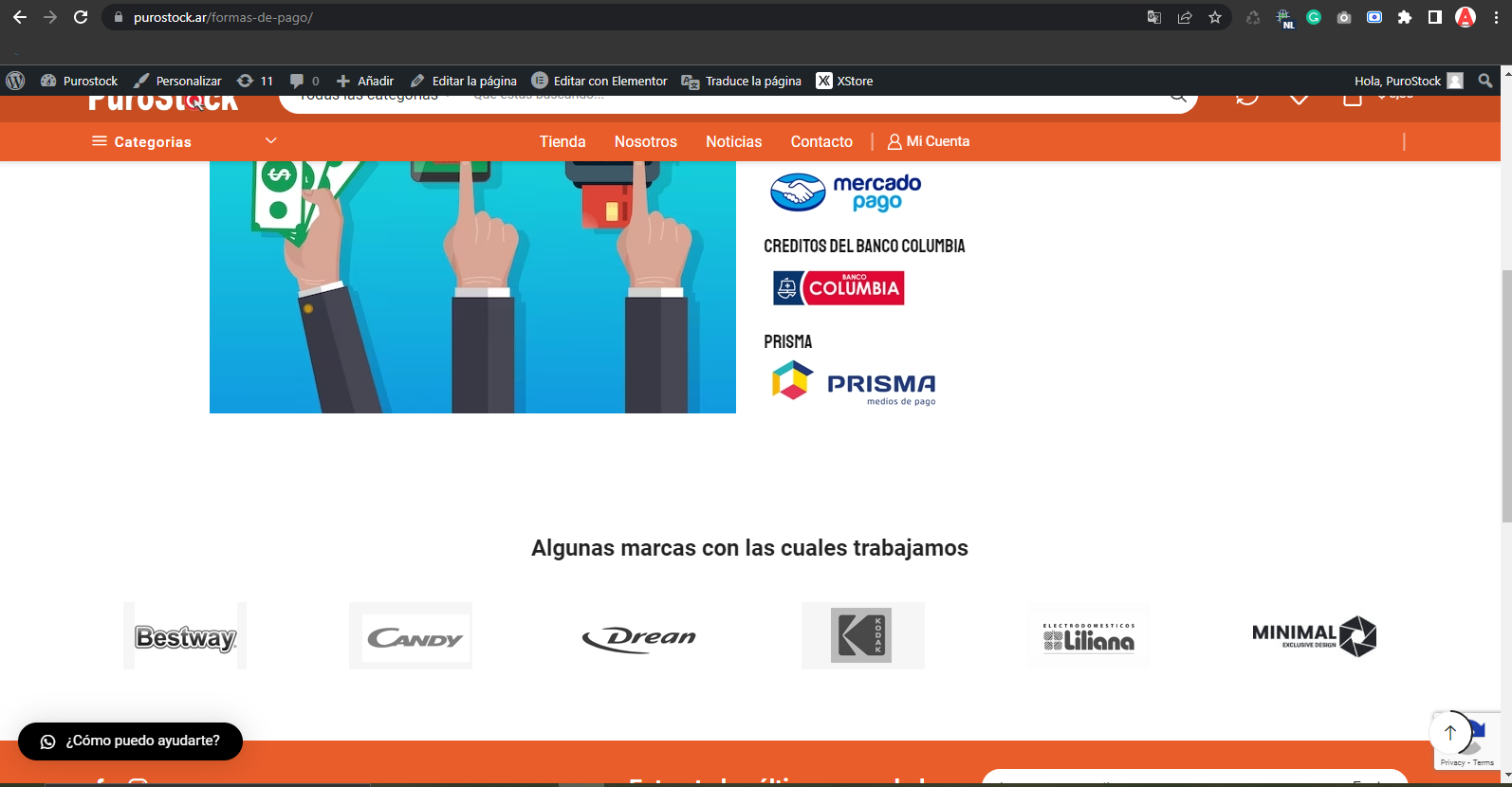This screenshot has width=1512, height=787.
Task: Toggle the browser side panel icon
Action: coord(1435,17)
